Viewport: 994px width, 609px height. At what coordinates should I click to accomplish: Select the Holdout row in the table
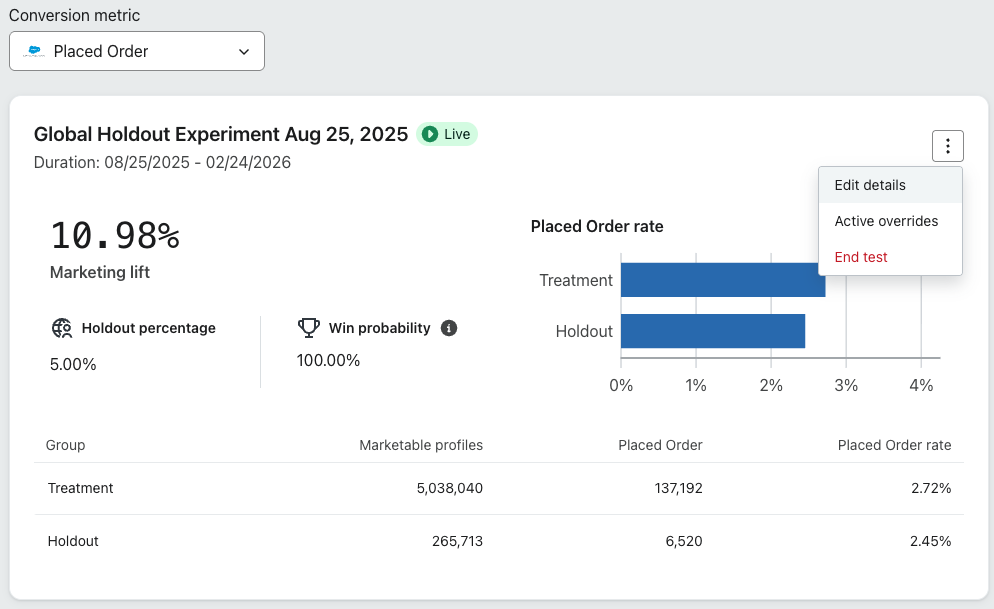[498, 541]
